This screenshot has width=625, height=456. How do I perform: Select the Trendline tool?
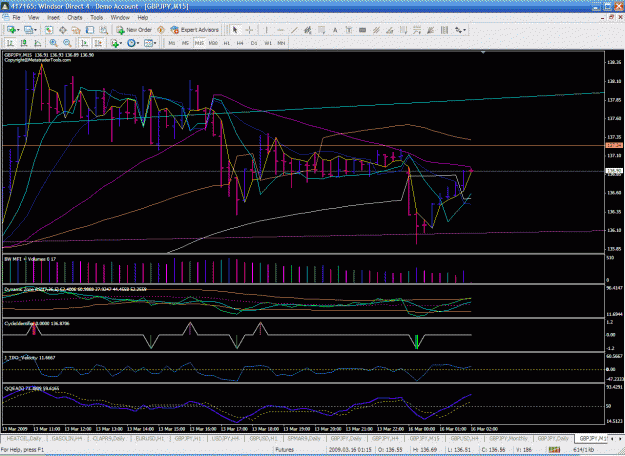click(294, 30)
